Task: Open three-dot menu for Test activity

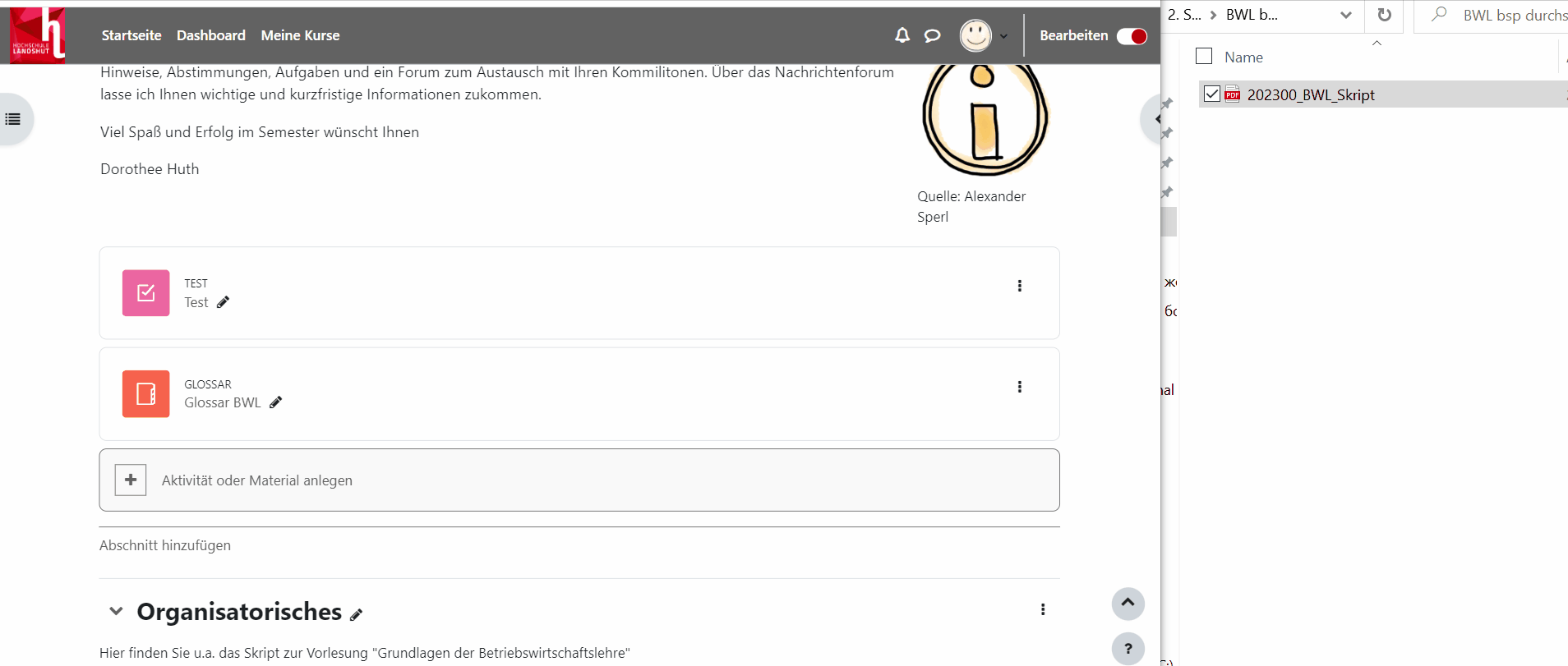Action: [1019, 286]
